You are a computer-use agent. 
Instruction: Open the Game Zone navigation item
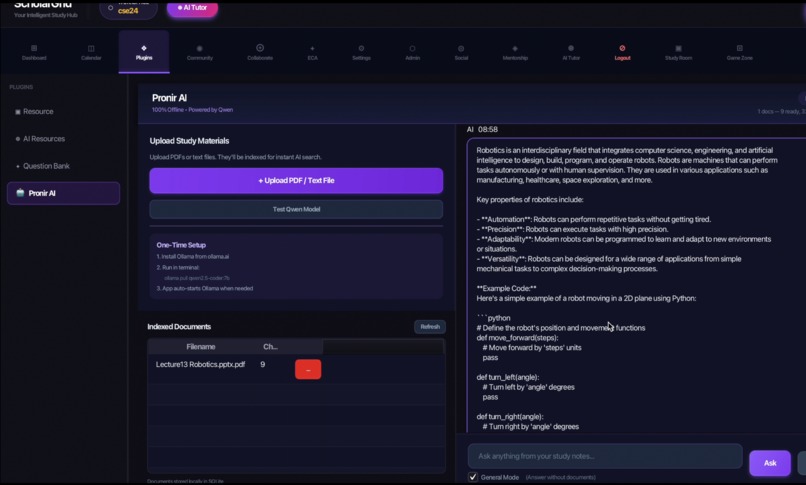click(x=739, y=52)
